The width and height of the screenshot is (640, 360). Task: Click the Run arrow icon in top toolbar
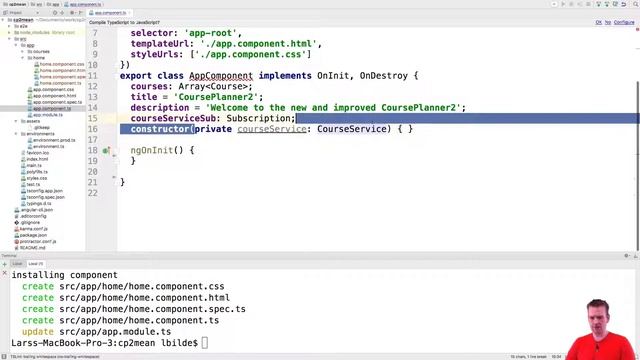[563, 4]
